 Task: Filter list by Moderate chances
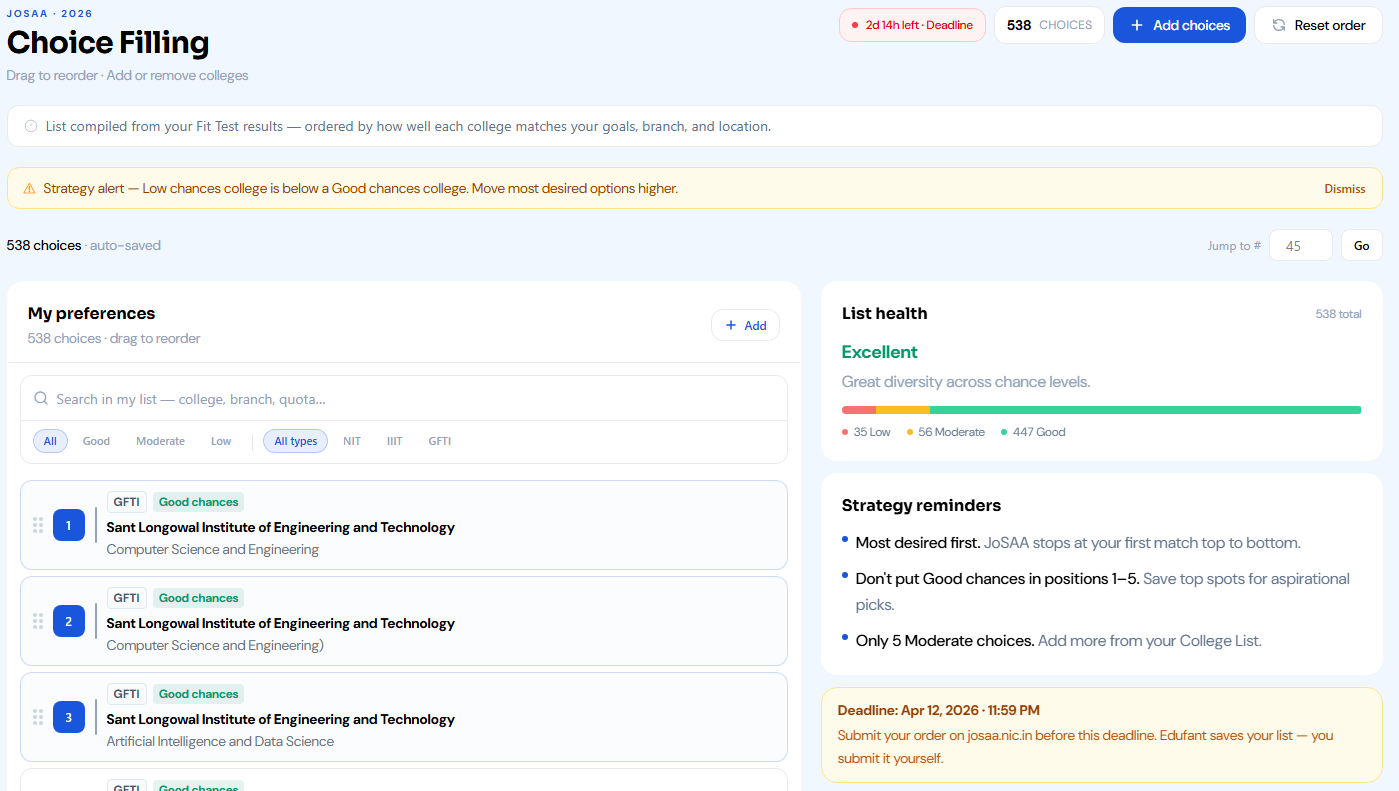point(160,441)
